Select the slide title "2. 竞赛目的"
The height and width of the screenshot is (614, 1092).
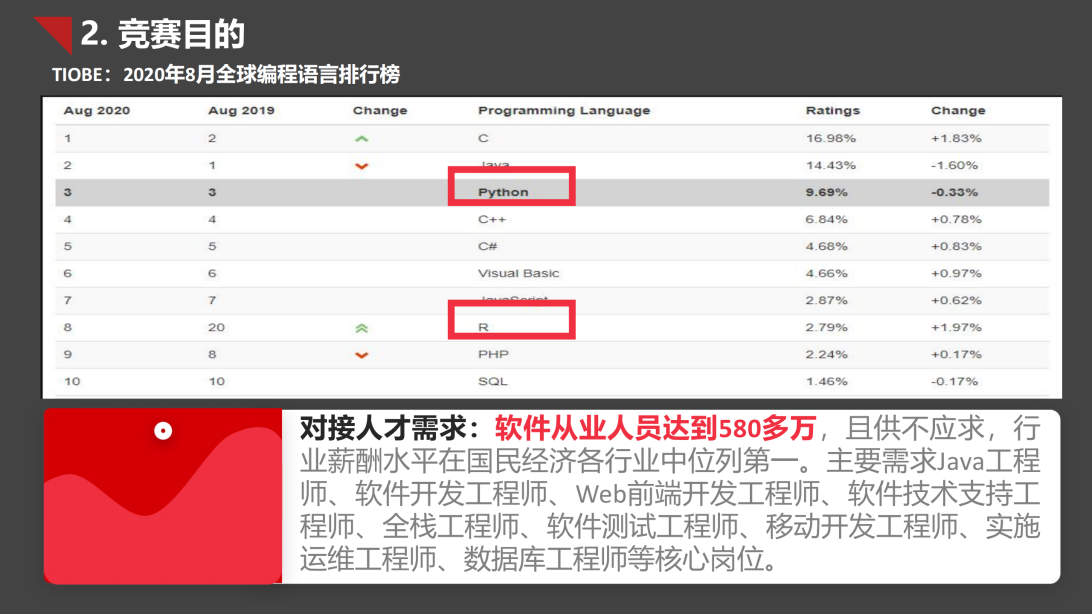(163, 34)
